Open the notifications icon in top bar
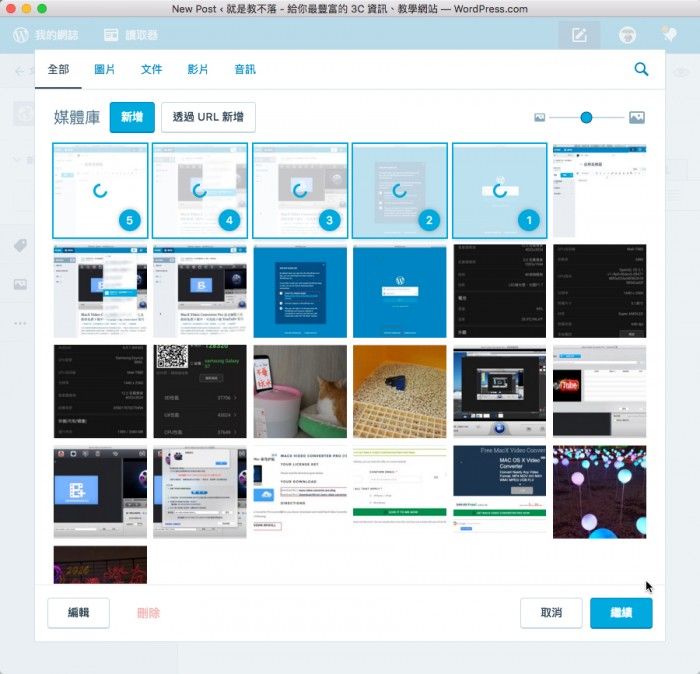Image resolution: width=700 pixels, height=674 pixels. click(669, 34)
